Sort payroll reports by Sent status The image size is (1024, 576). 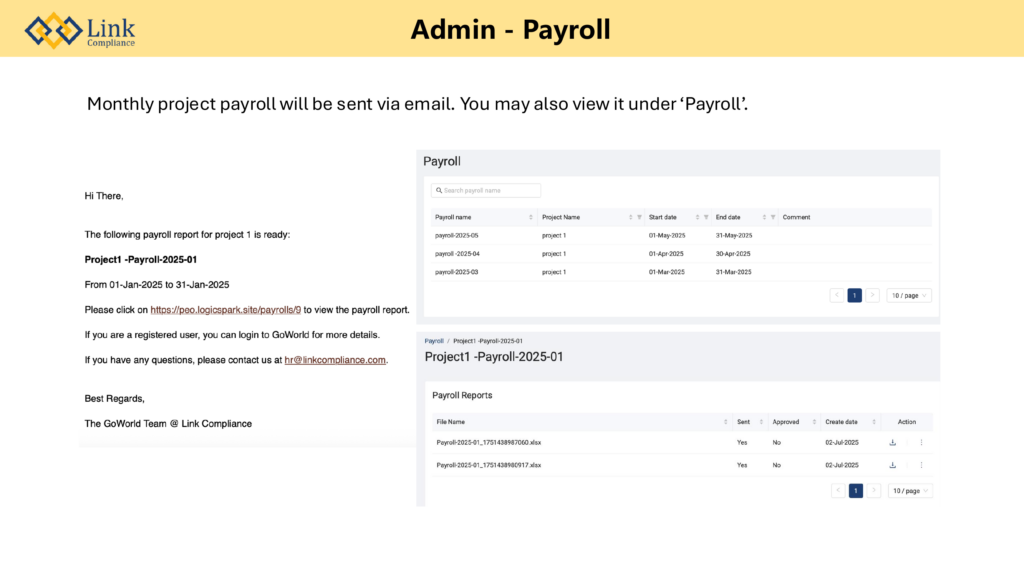click(x=761, y=422)
